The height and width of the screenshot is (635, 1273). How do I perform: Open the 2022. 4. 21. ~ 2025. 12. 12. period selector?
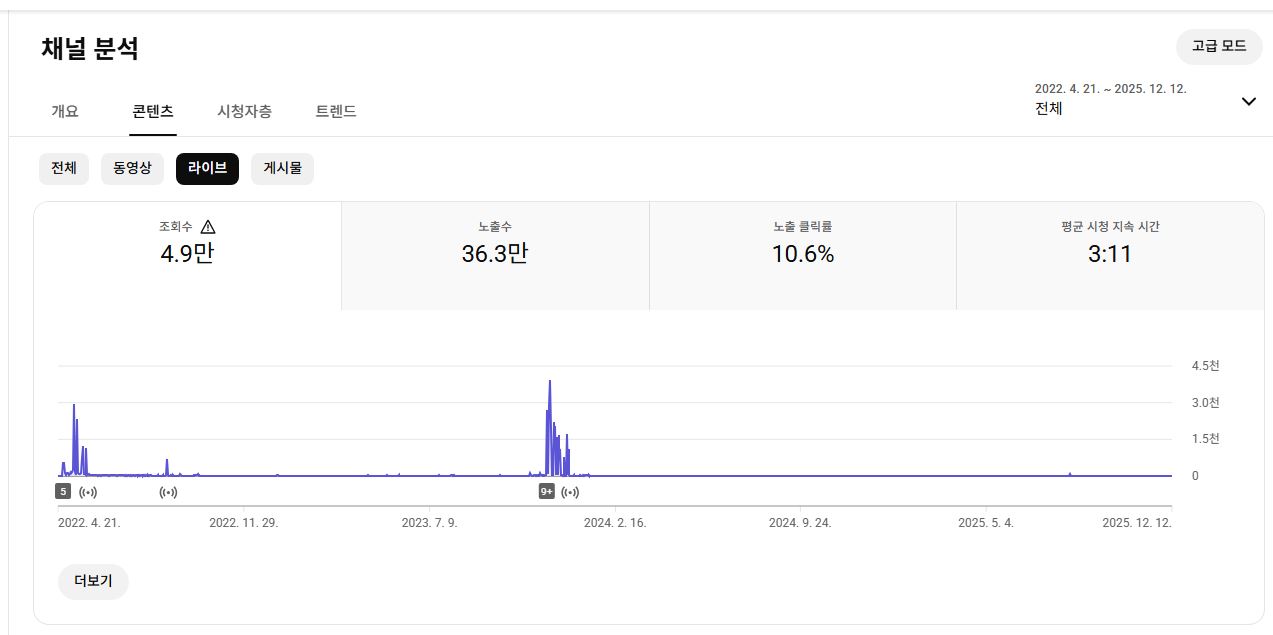1110,99
